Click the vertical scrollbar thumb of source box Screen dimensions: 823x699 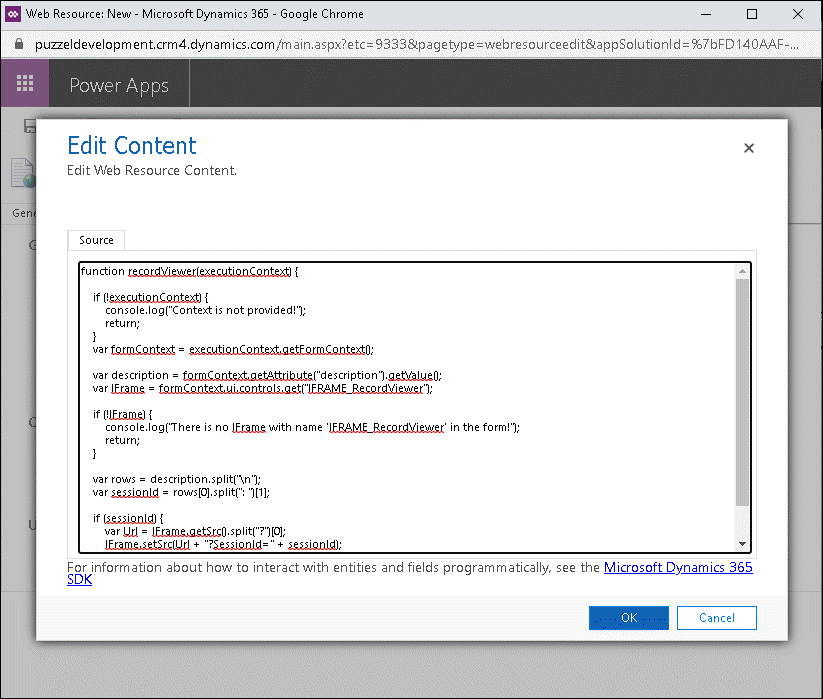pos(741,390)
